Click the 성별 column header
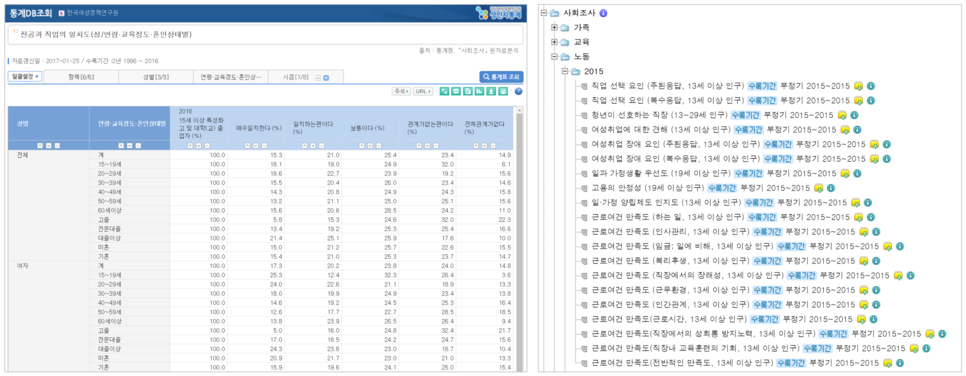Viewport: 966px width, 376px height. pos(48,123)
